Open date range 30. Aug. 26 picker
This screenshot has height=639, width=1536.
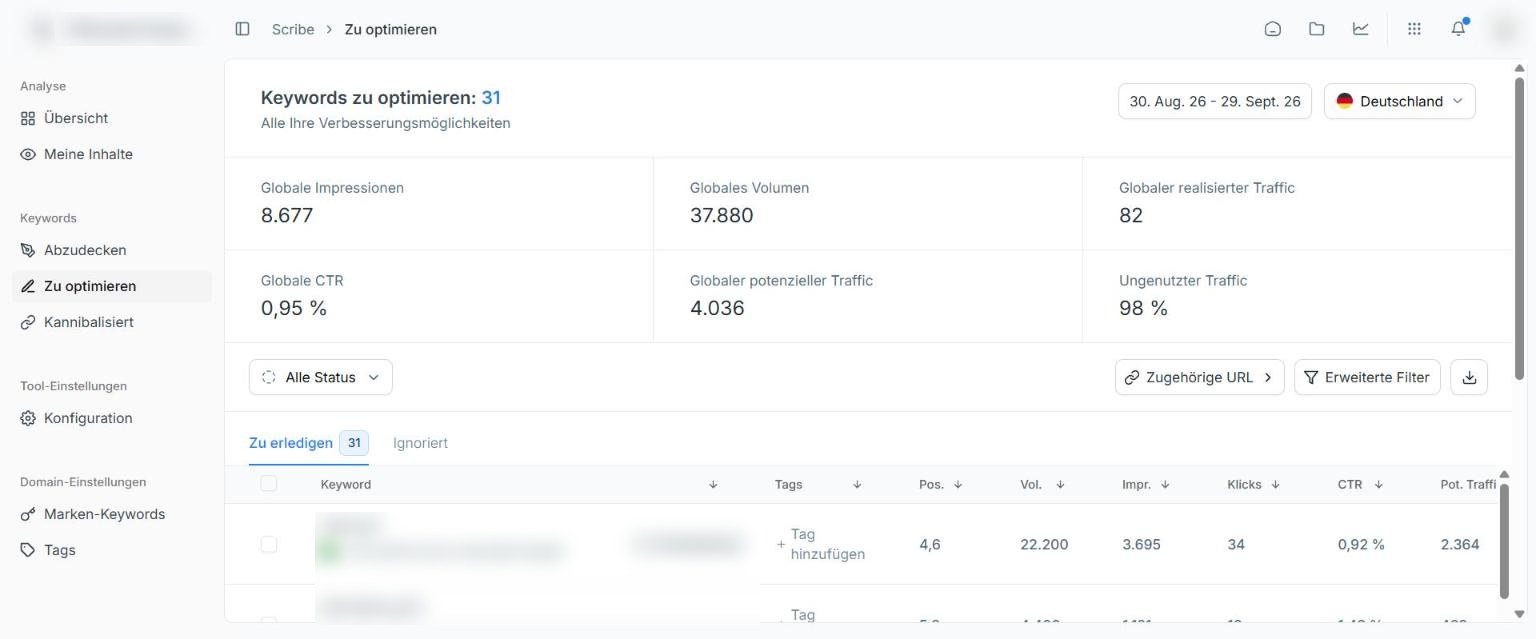pos(1215,101)
